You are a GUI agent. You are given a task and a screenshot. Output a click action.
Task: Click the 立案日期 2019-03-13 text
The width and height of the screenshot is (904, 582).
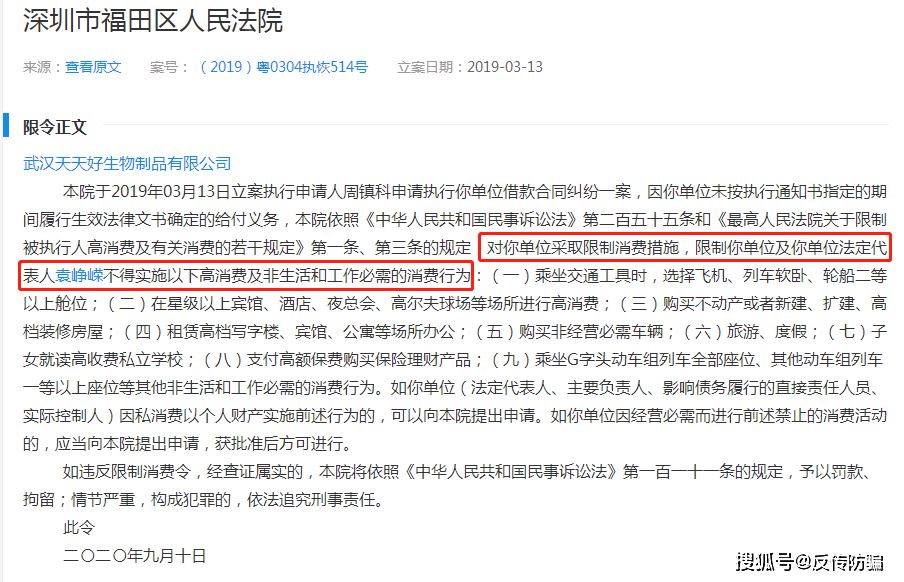pos(470,67)
